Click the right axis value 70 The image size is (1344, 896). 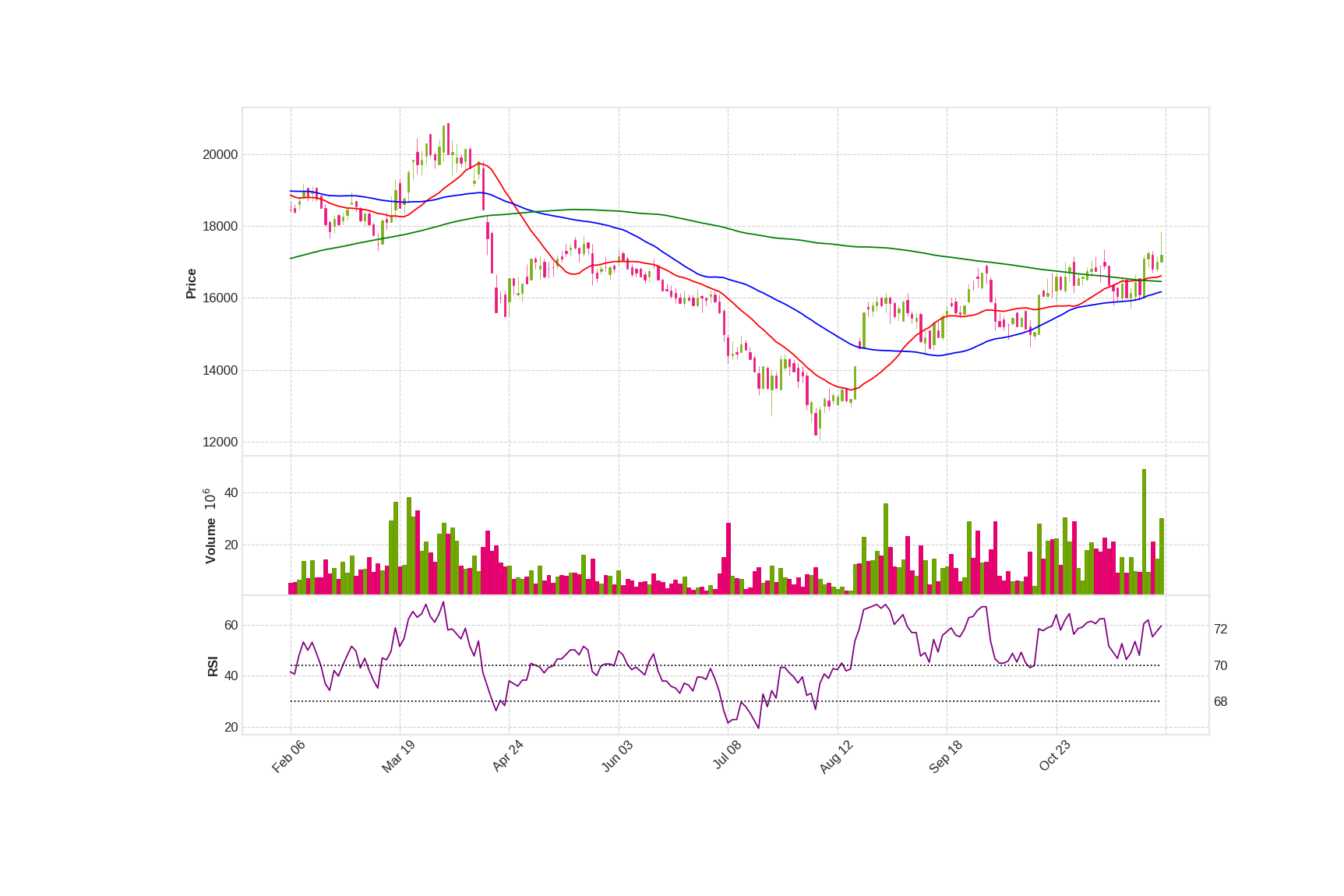coord(1221,665)
